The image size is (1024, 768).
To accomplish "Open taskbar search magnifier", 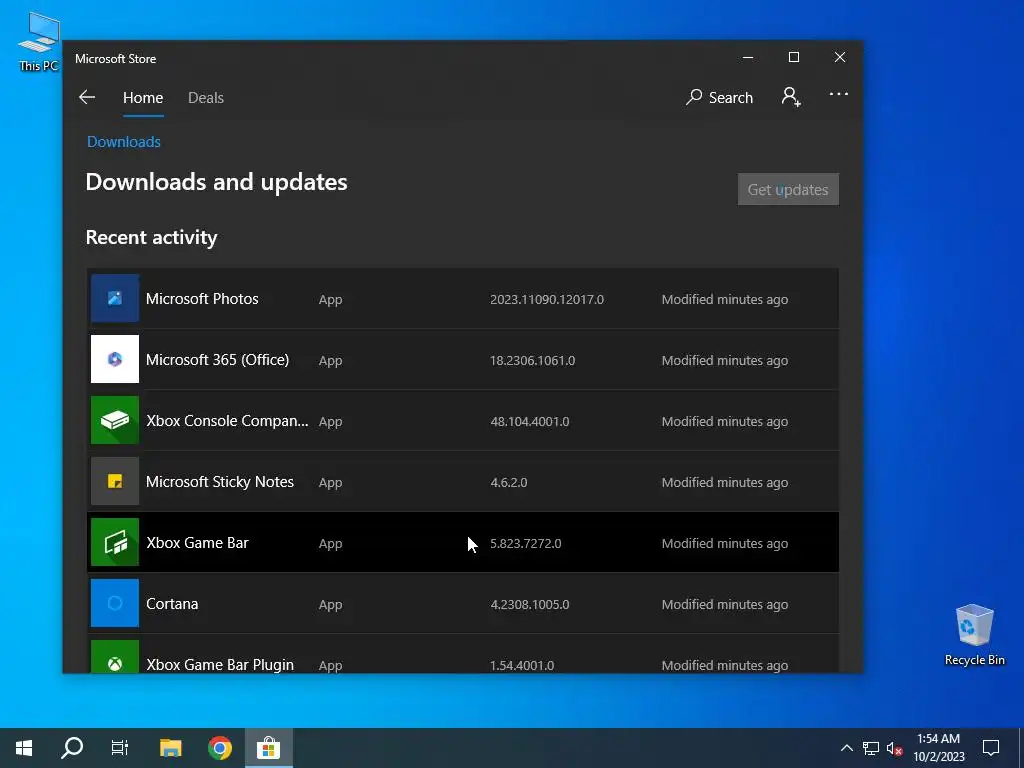I will pyautogui.click(x=72, y=748).
